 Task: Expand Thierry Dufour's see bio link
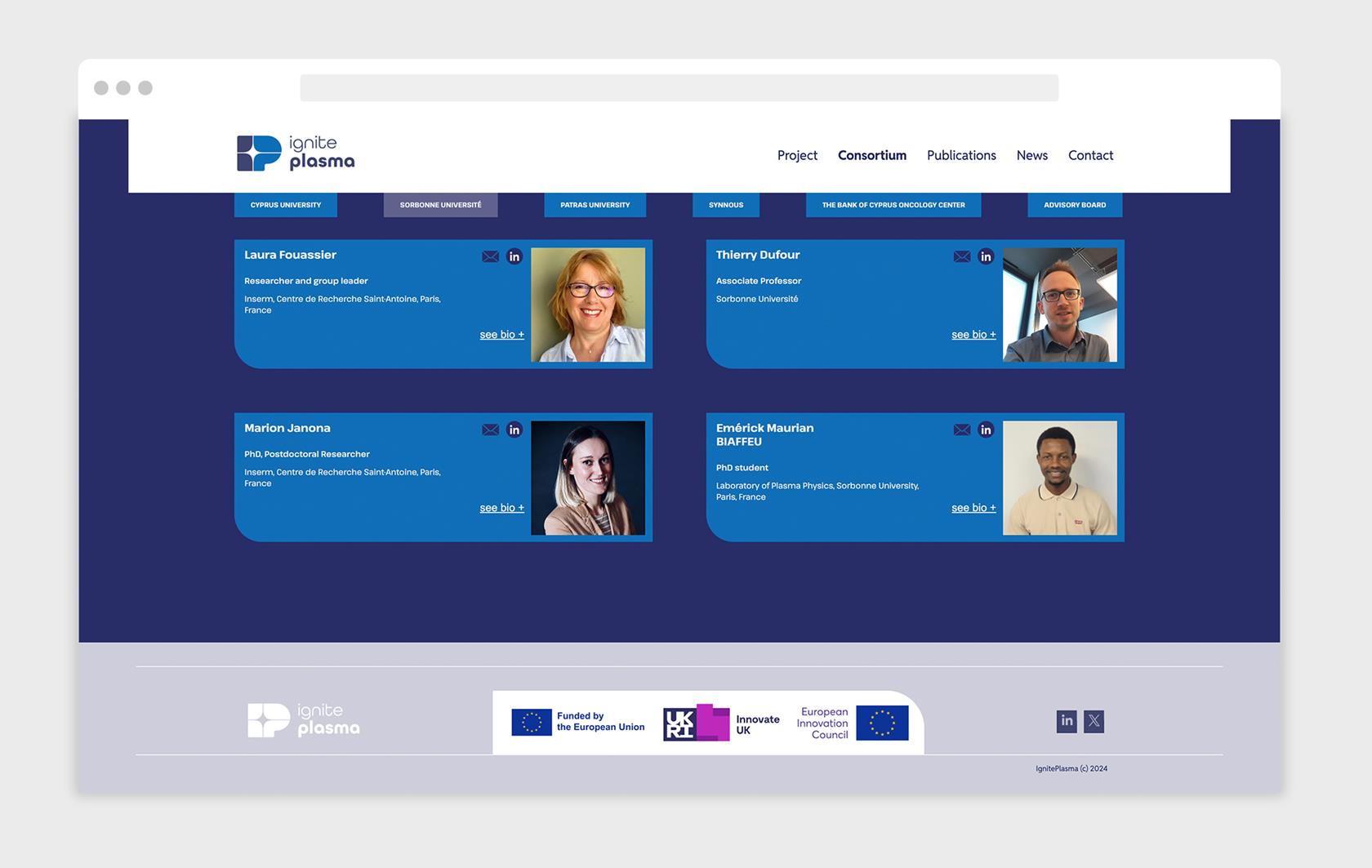coord(973,335)
